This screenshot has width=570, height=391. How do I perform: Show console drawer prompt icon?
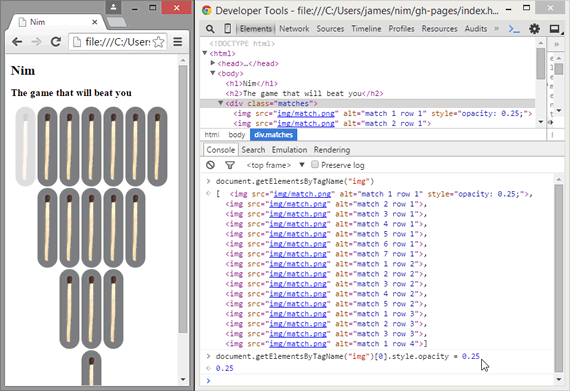click(x=514, y=29)
